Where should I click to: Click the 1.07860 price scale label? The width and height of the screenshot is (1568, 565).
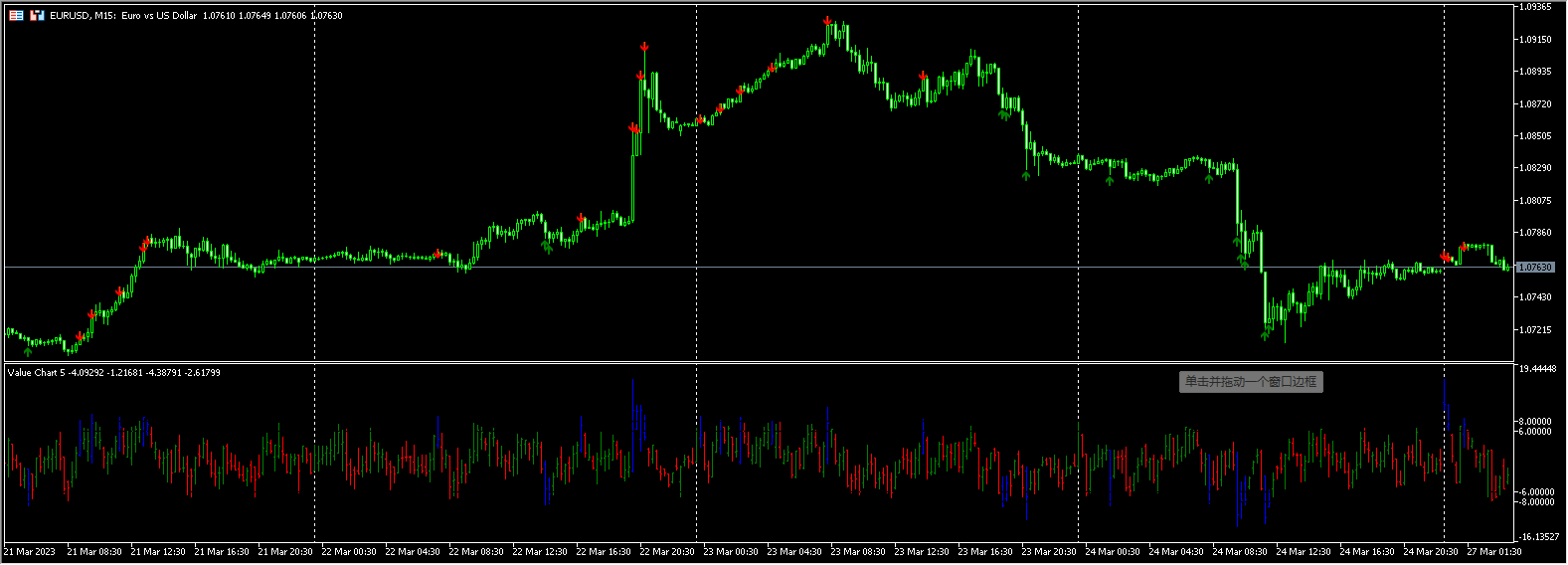tap(1535, 233)
